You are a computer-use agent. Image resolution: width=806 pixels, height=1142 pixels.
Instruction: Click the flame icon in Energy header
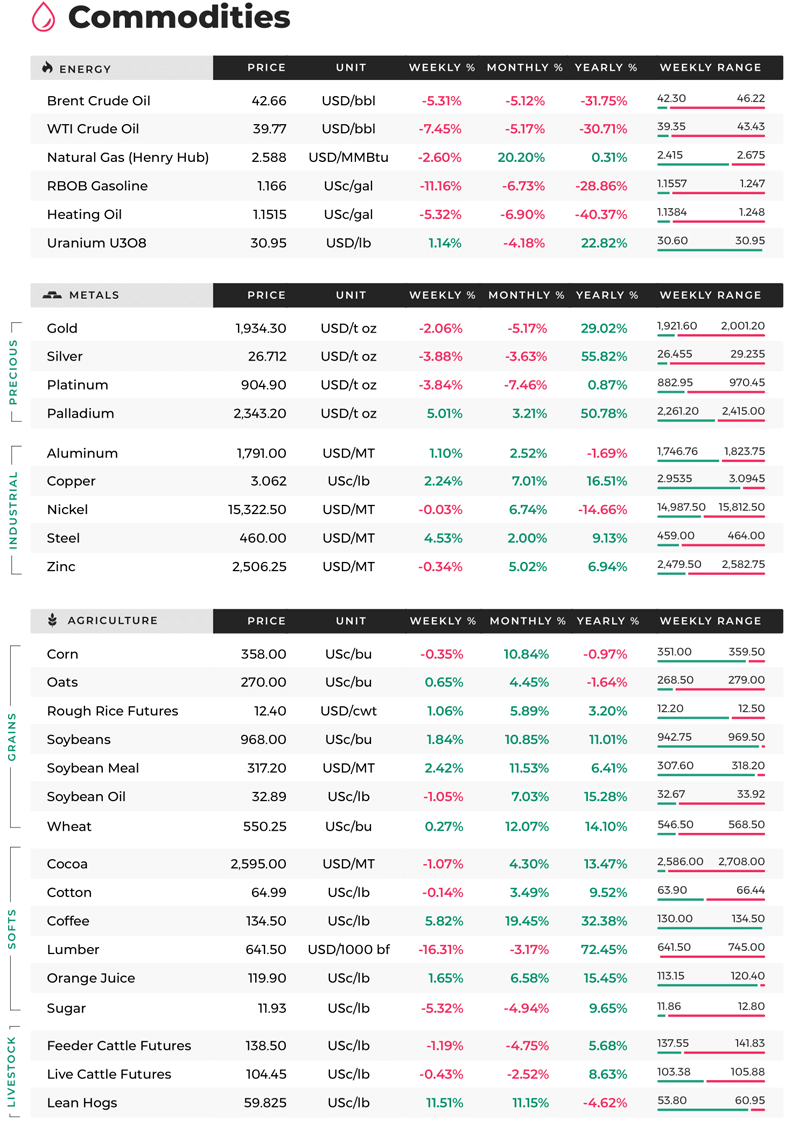(47, 68)
